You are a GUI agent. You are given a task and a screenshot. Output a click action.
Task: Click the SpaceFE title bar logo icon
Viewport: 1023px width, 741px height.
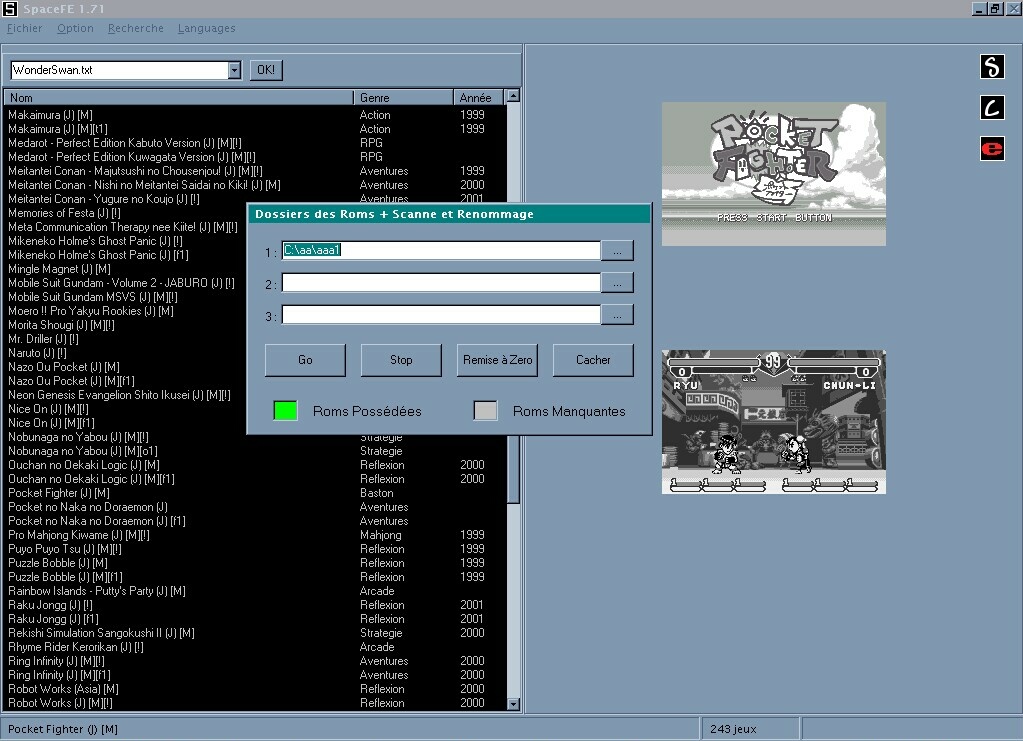(x=10, y=8)
